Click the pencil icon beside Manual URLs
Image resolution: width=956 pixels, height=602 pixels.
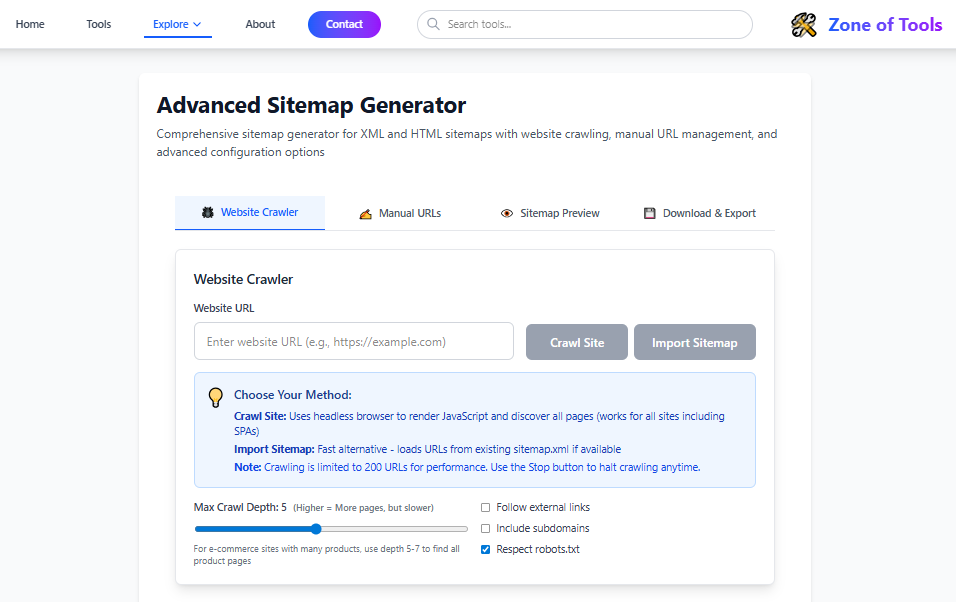pos(365,214)
